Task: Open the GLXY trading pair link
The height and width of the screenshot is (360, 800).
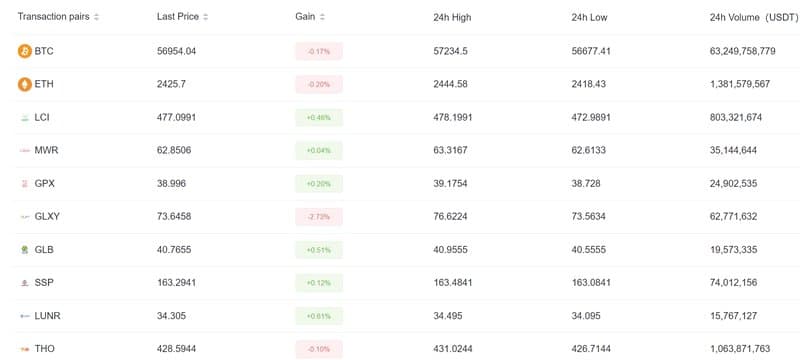Action: point(47,216)
